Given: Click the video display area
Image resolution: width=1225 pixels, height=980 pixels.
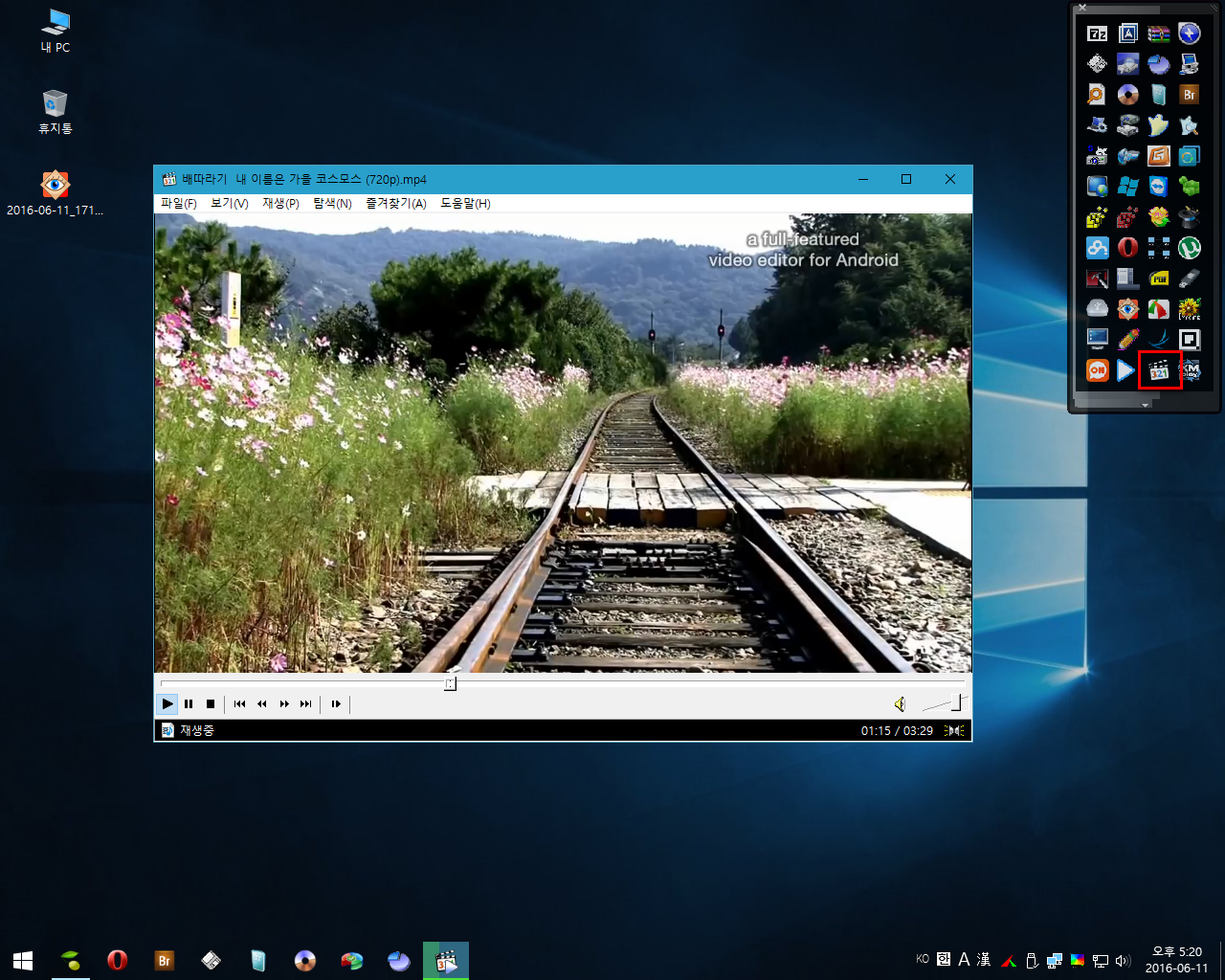Looking at the screenshot, I should pos(563,442).
